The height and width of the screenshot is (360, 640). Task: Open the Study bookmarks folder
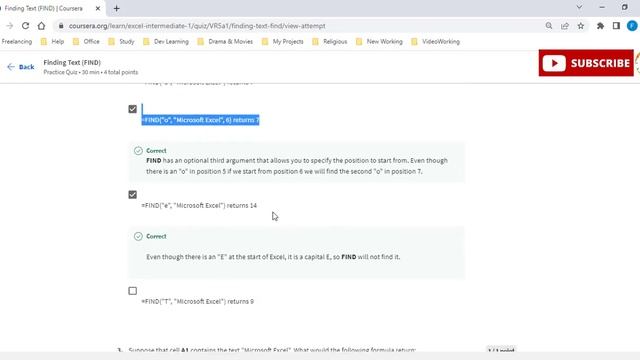121,42
